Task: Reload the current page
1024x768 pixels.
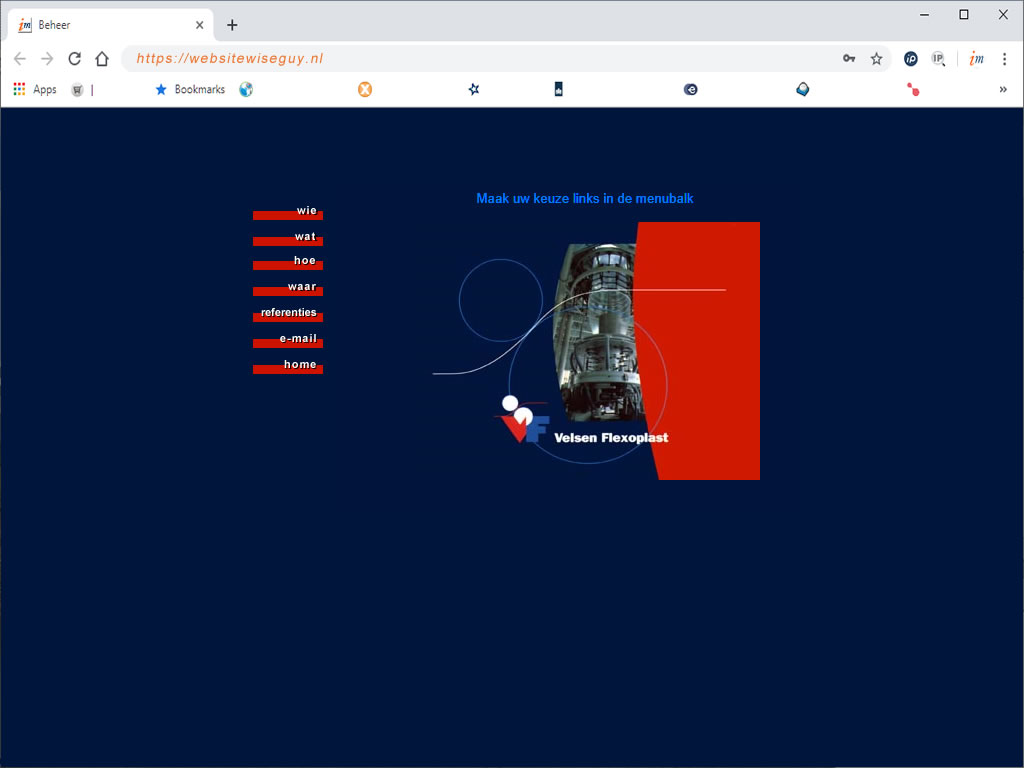Action: 74,59
